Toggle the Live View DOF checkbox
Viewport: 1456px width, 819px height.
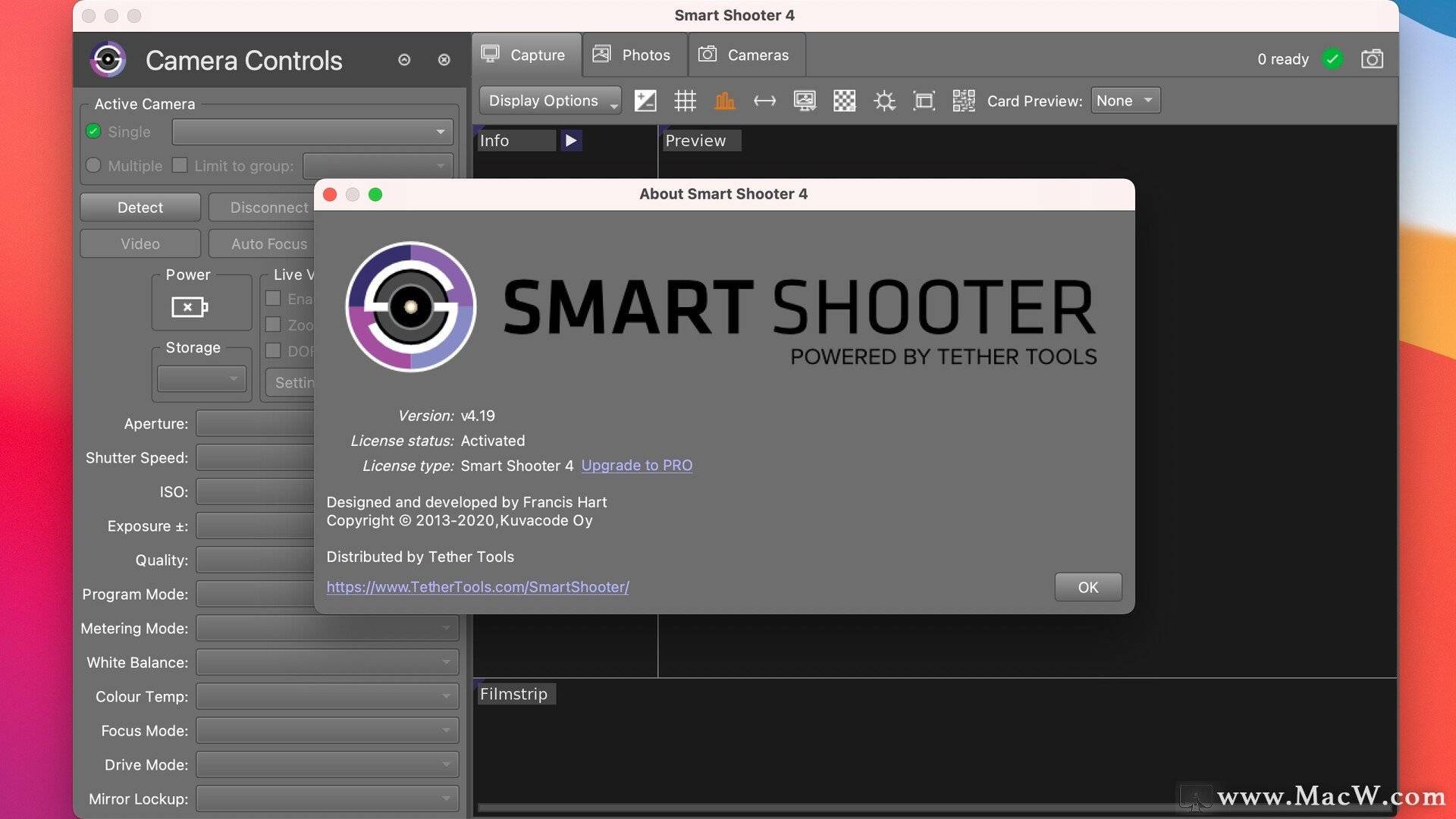(273, 350)
